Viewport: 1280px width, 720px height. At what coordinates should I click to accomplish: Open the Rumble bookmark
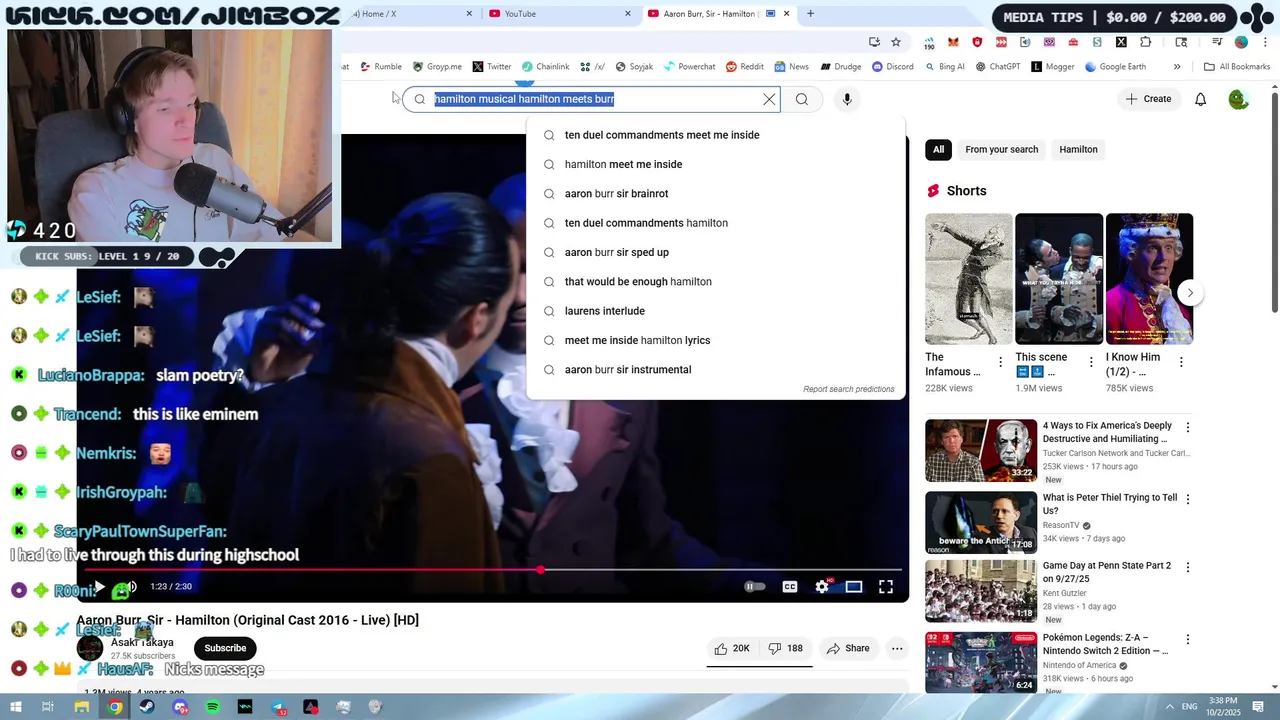tap(381, 67)
